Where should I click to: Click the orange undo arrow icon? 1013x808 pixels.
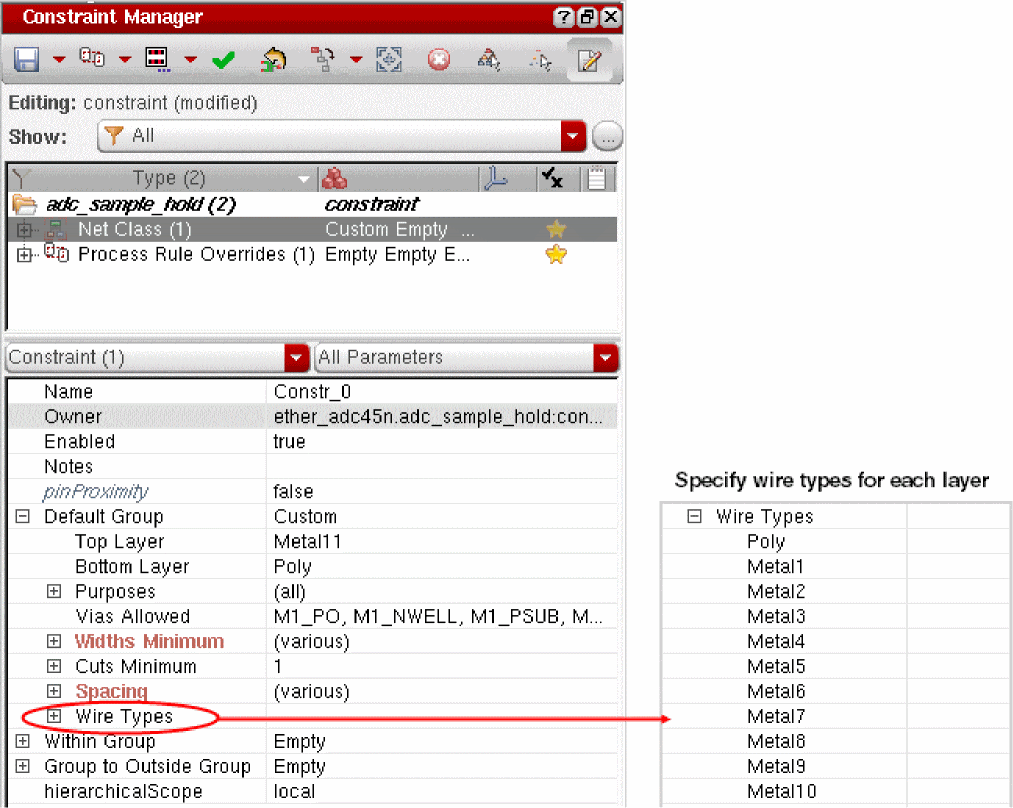tap(273, 59)
